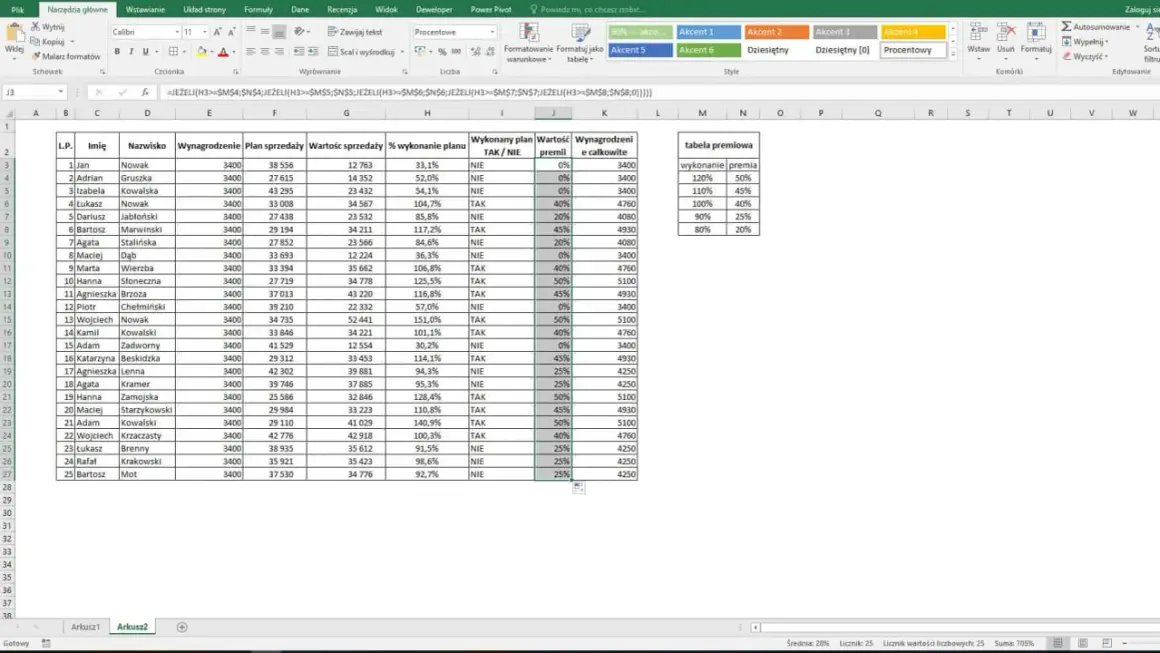Apply the Akcent 2 orange cell style
Image resolution: width=1160 pixels, height=653 pixels.
[777, 32]
